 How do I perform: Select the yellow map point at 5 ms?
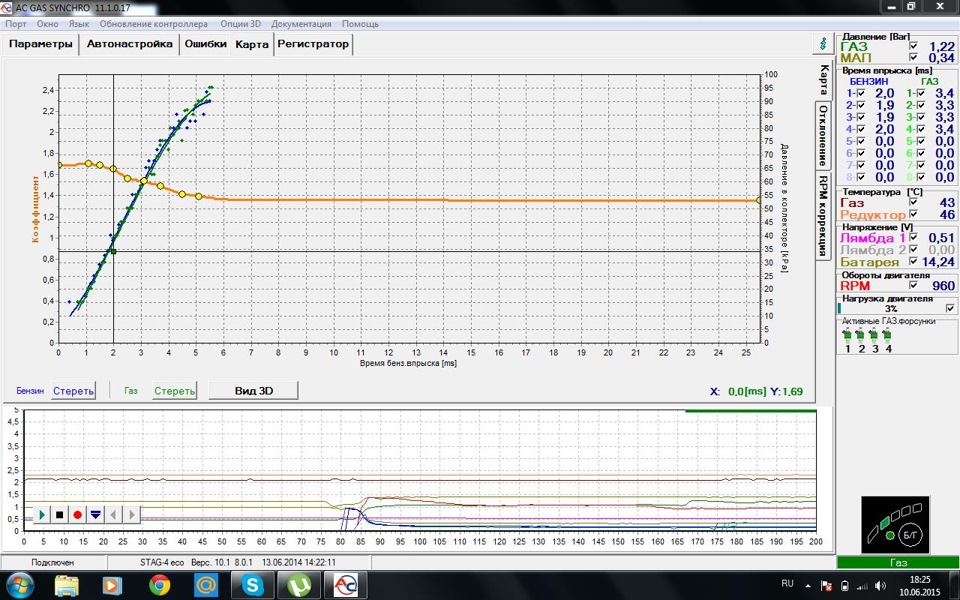click(x=198, y=196)
